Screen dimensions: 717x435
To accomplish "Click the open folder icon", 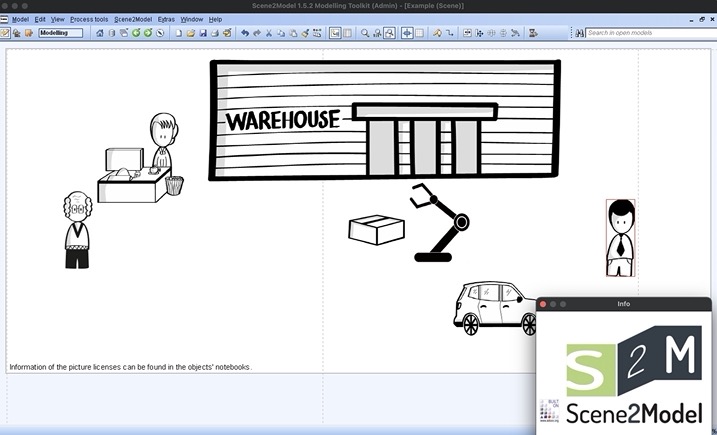I will pos(191,33).
